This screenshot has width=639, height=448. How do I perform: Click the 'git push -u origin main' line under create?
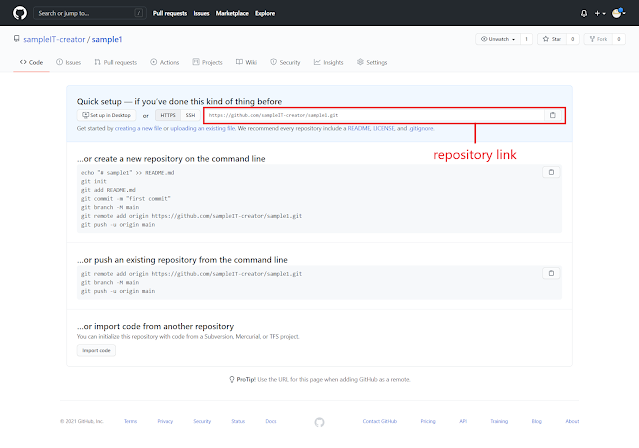118,225
